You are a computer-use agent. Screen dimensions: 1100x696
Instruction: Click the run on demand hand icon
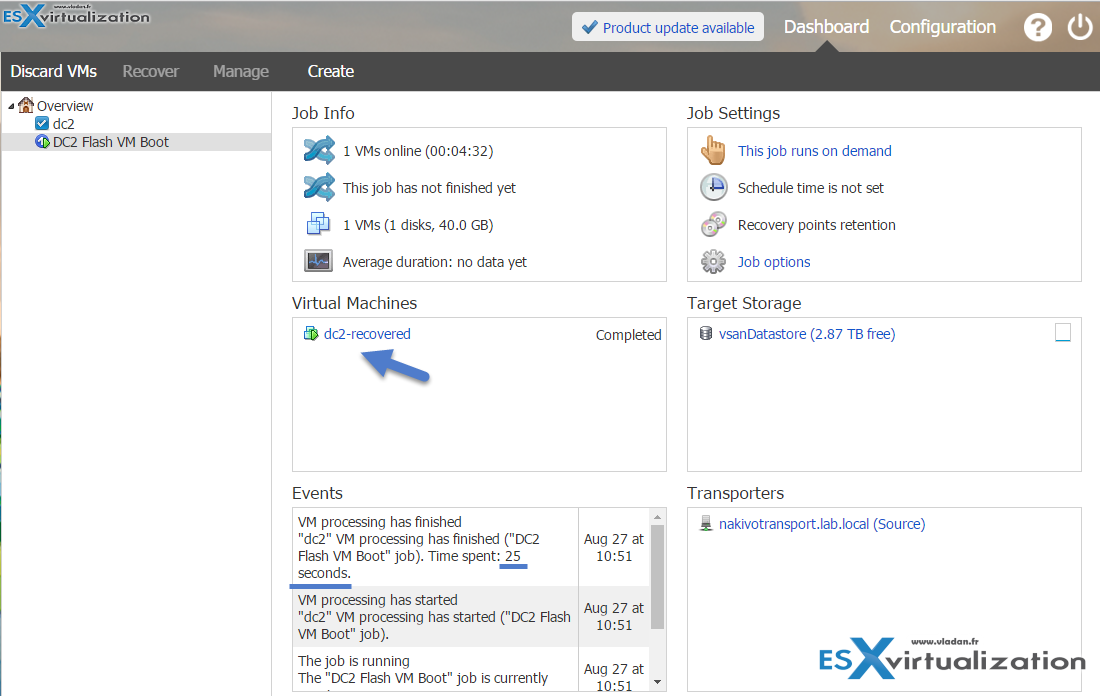tap(713, 150)
